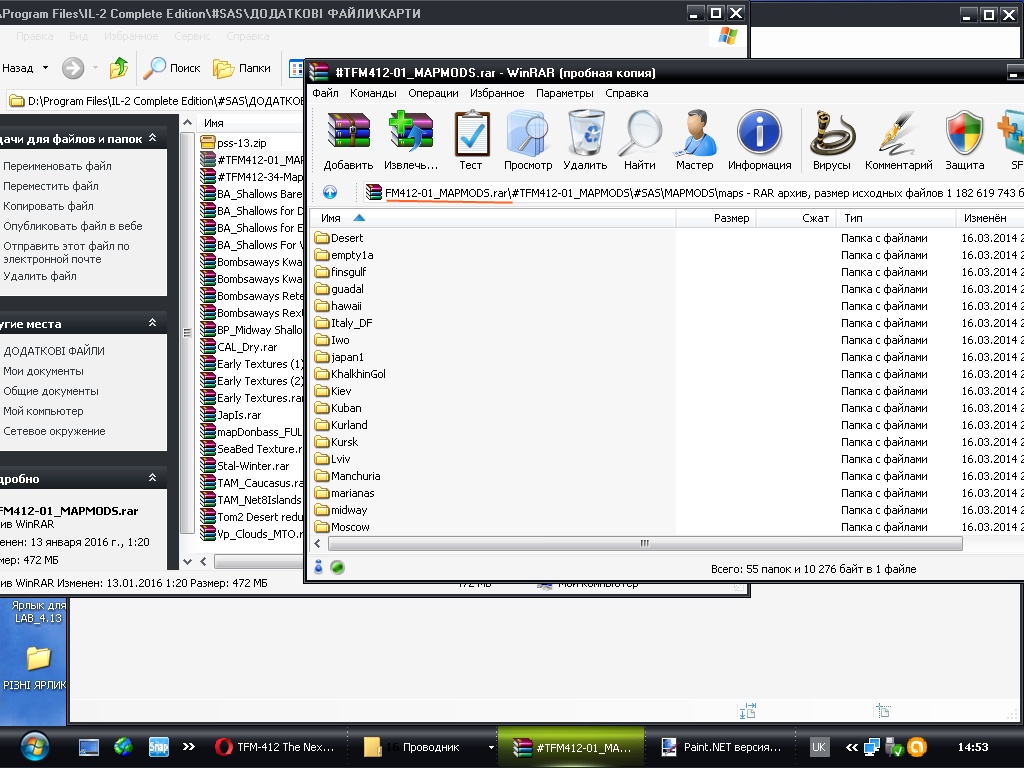The width and height of the screenshot is (1024, 768).
Task: Expand the Проводник taskbar group arrow
Action: (x=490, y=747)
